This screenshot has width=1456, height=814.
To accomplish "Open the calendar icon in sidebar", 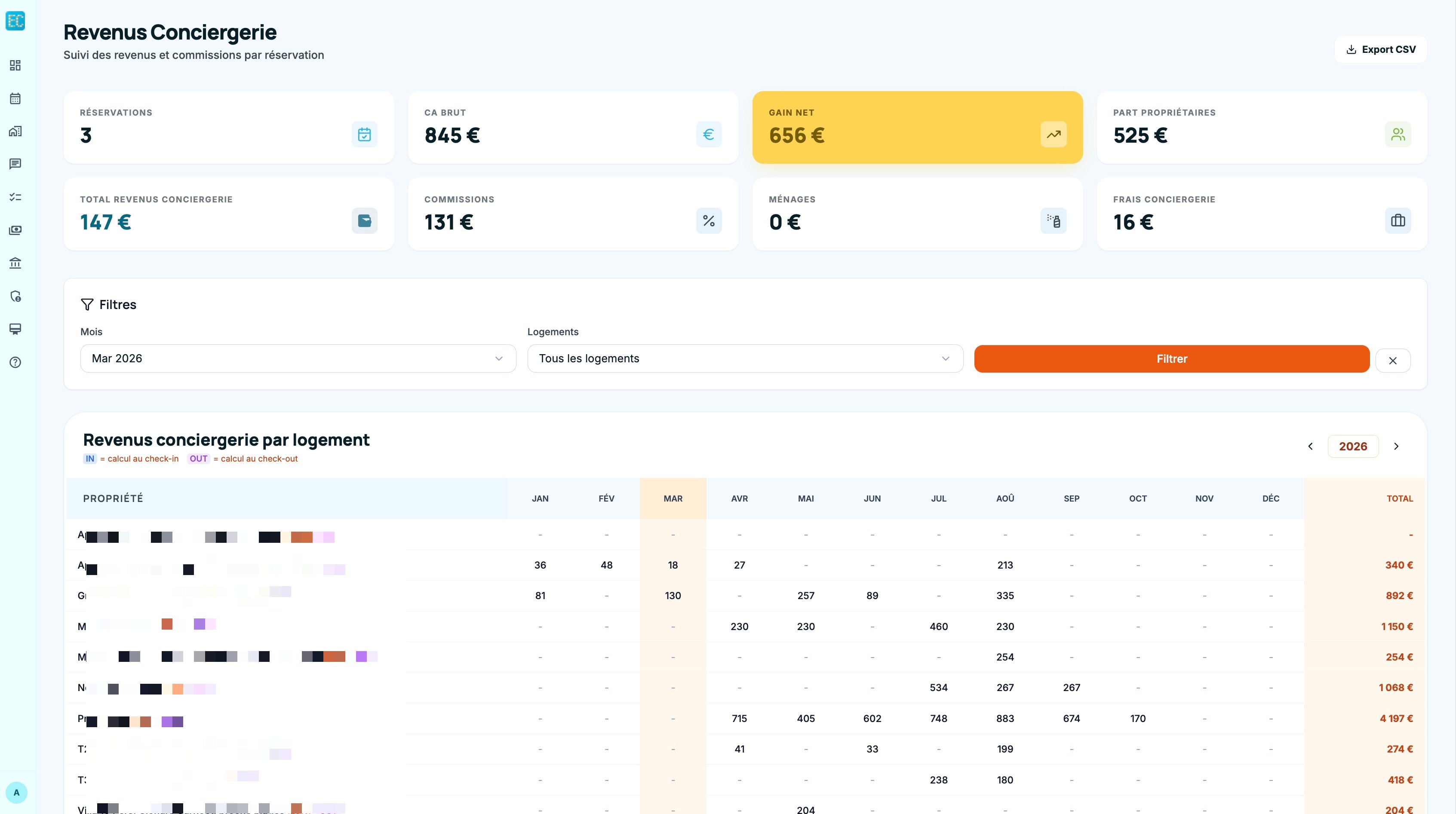I will click(15, 98).
